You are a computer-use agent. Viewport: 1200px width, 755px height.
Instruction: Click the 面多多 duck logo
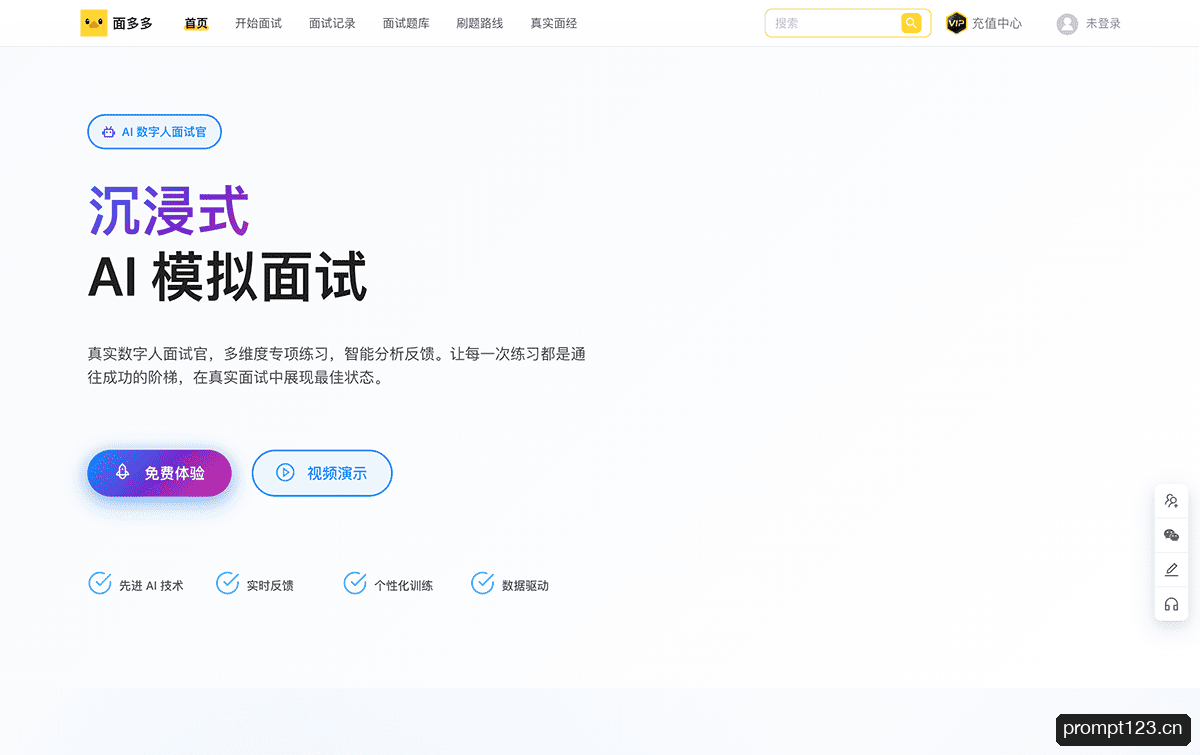[94, 23]
